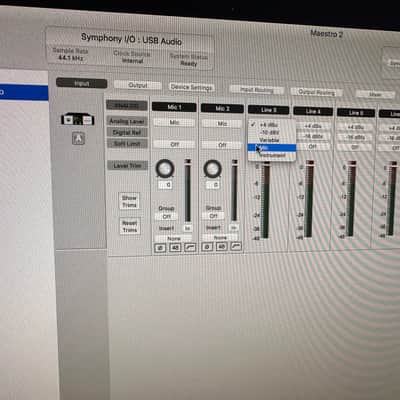This screenshot has height=400, width=400.
Task: Open the Line 4 -16 dBfs digital reference dropdown
Action: click(x=313, y=136)
